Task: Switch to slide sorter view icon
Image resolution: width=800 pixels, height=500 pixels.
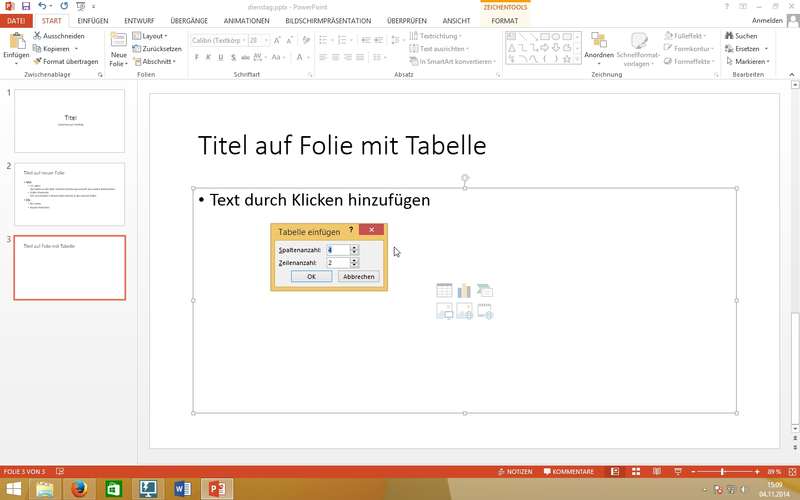Action: 636,471
